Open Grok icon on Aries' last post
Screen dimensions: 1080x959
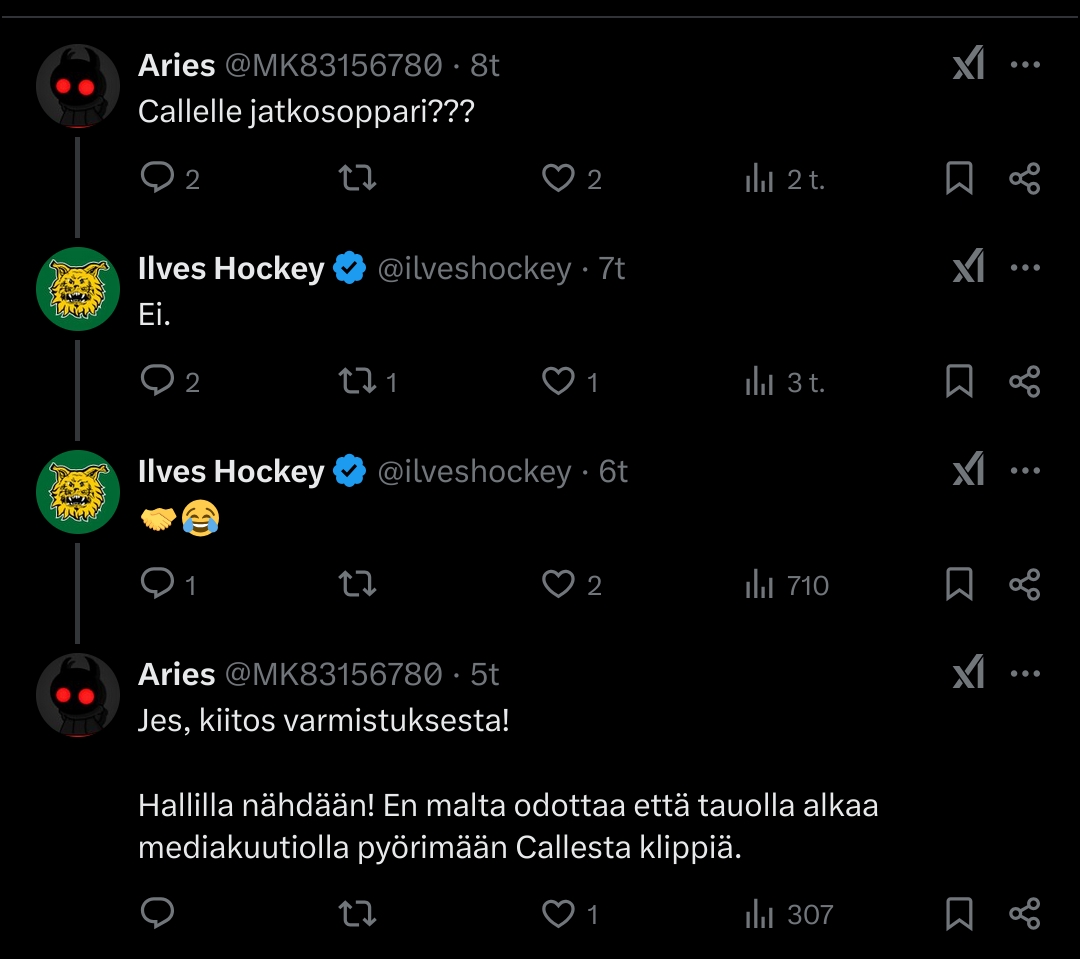[x=968, y=675]
